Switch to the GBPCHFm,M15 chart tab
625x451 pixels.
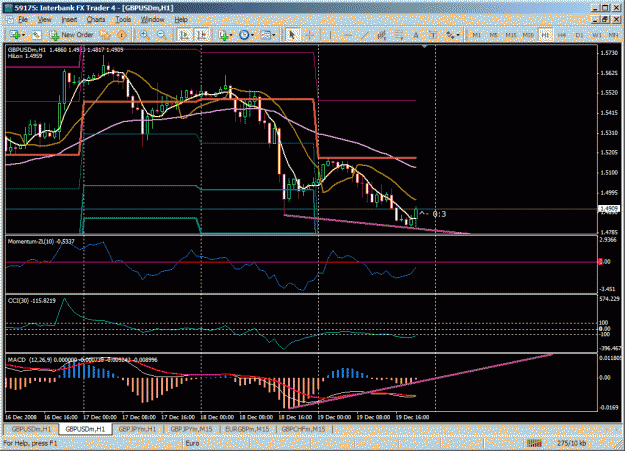[x=303, y=429]
